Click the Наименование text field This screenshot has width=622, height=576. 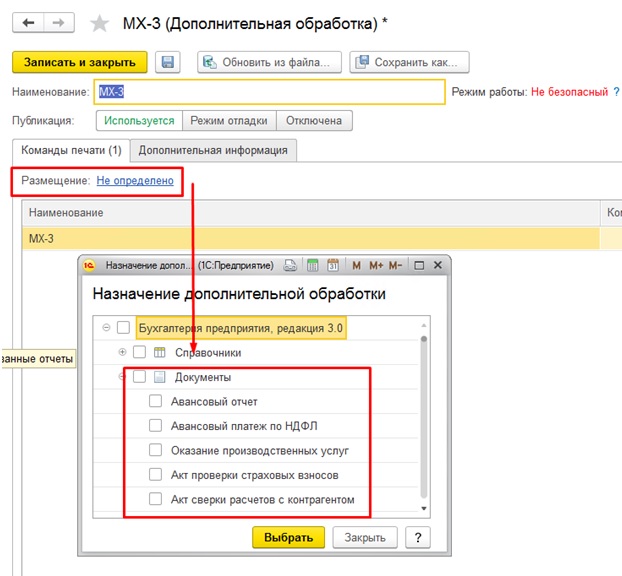270,92
